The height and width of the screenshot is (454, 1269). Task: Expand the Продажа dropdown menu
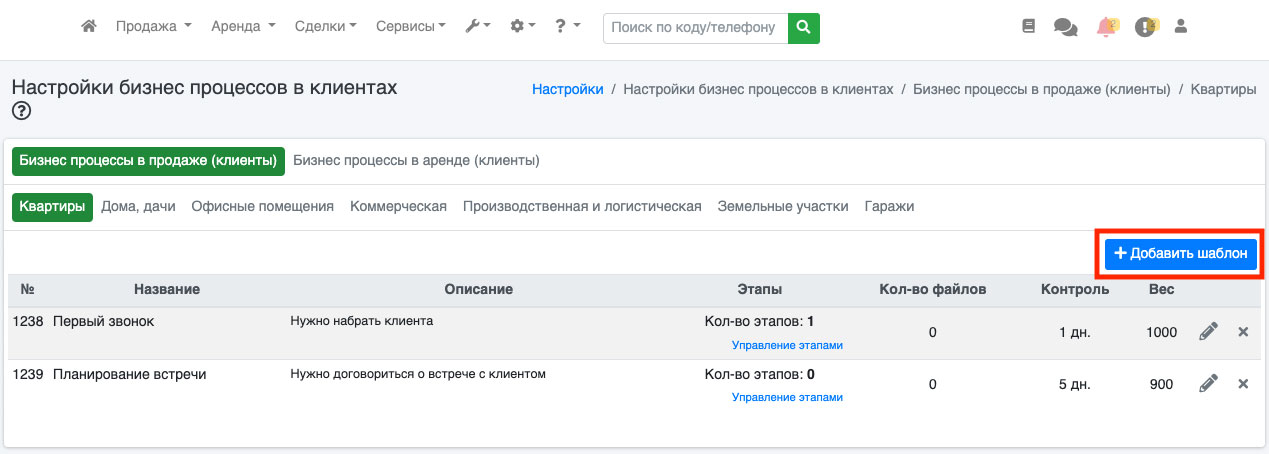click(x=153, y=27)
